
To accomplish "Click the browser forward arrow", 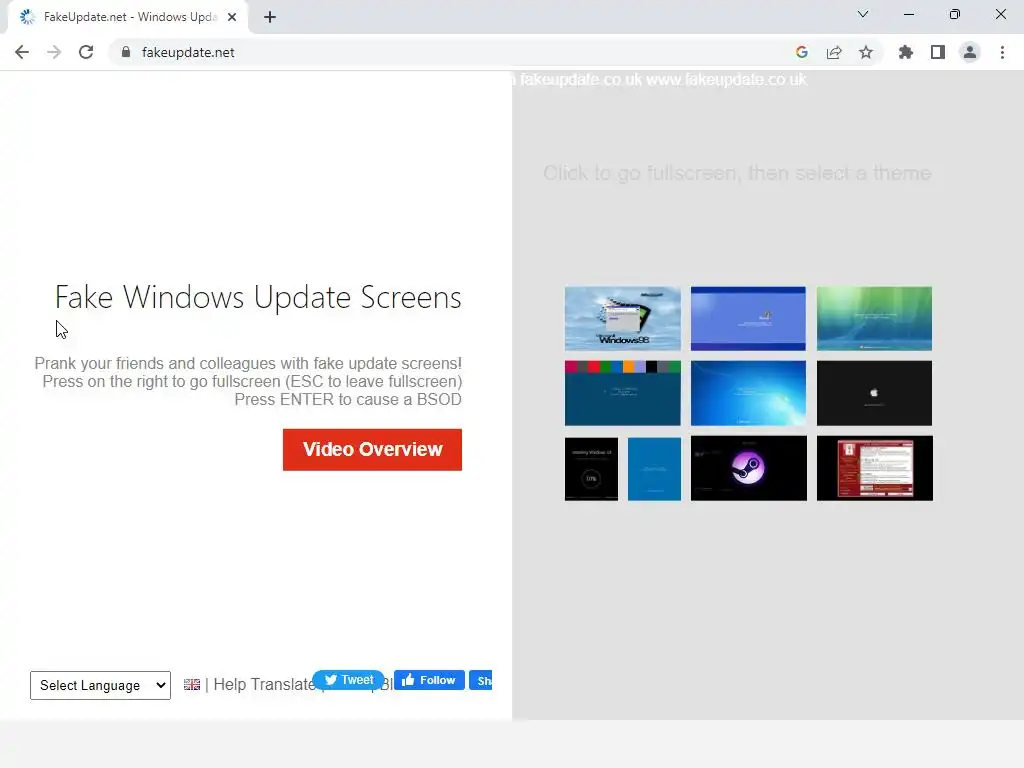I will click(x=54, y=52).
